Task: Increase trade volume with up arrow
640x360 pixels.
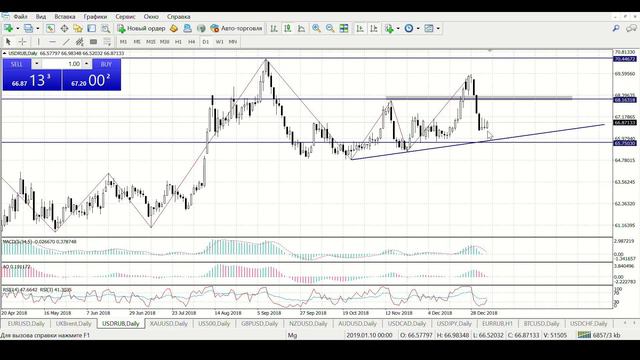Action: click(86, 64)
